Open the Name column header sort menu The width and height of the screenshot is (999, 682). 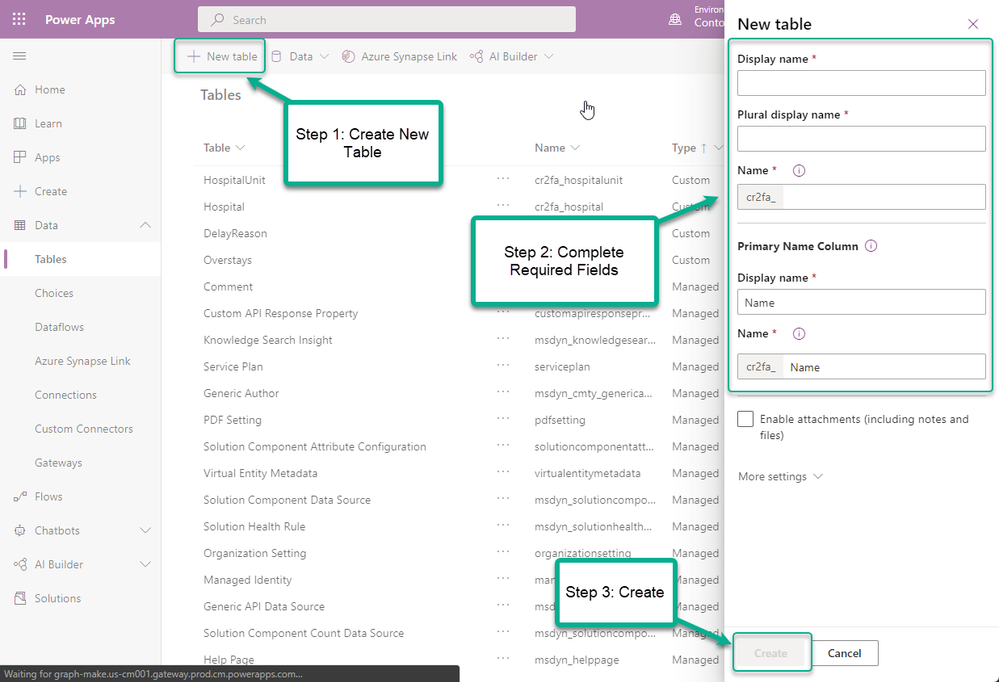(x=575, y=148)
